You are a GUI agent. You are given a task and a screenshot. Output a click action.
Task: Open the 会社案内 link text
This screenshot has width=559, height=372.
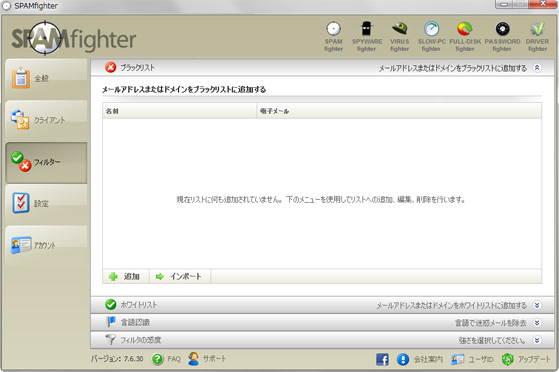(x=428, y=360)
